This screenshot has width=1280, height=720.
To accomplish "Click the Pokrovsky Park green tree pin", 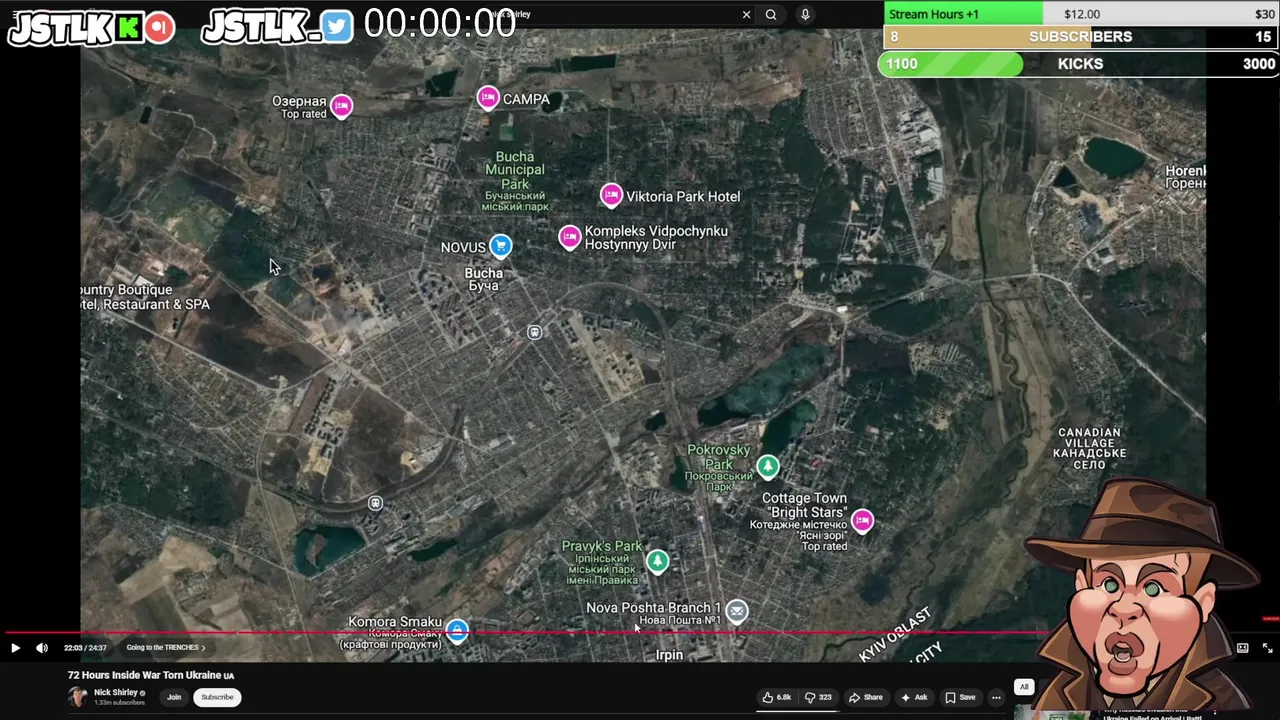I will 768,466.
